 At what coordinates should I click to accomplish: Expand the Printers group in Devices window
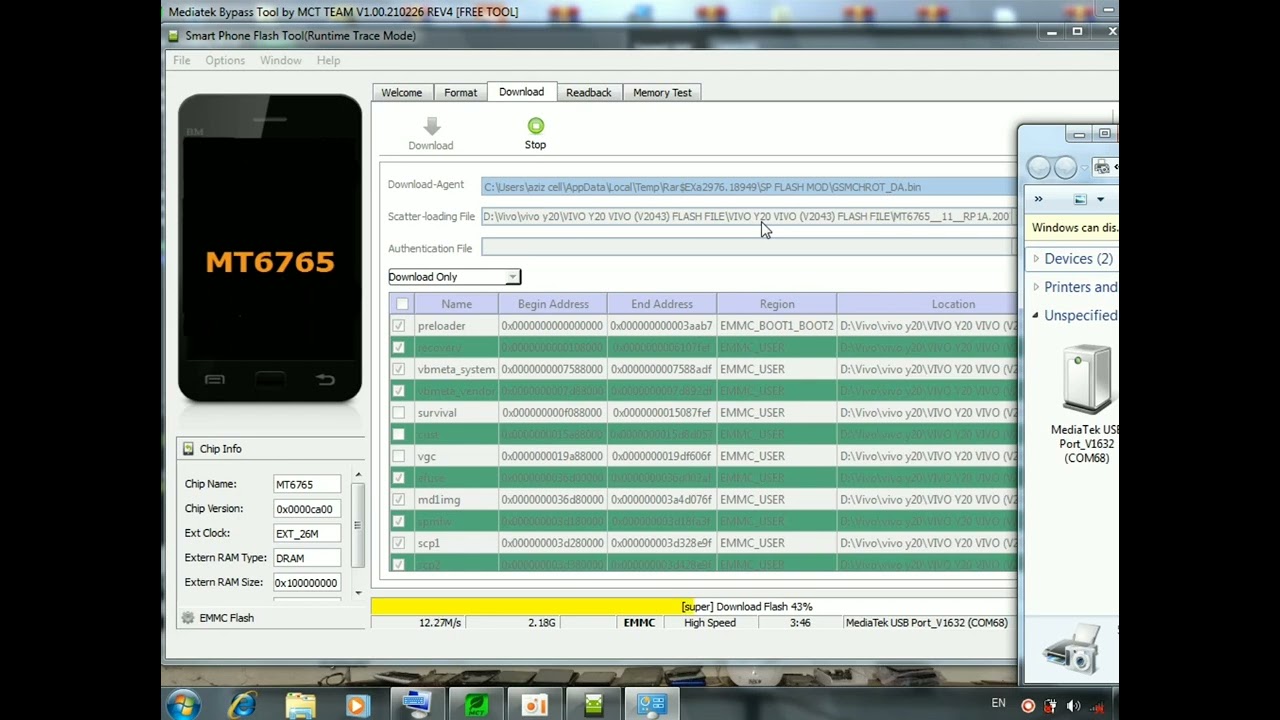1037,287
